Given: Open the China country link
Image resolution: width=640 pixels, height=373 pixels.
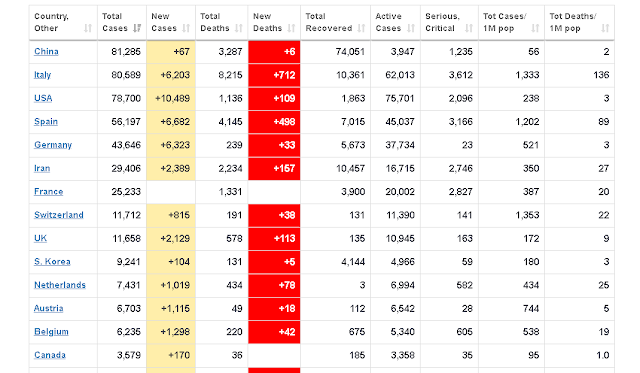Looking at the screenshot, I should [46, 51].
